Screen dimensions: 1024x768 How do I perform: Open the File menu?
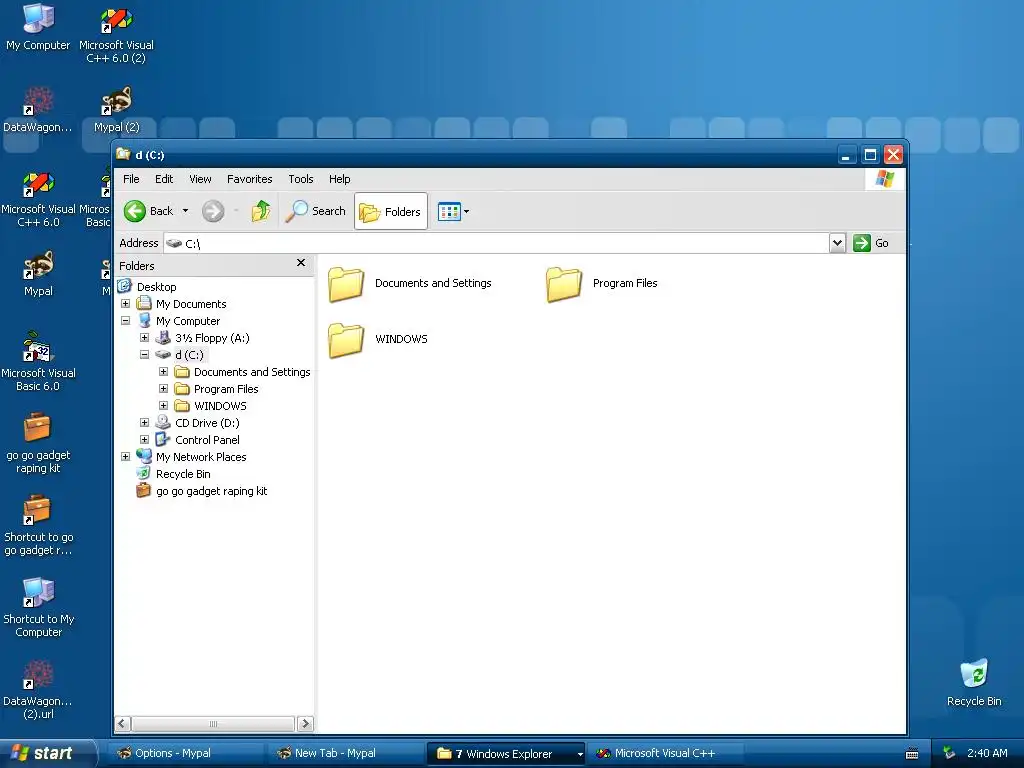[131, 179]
